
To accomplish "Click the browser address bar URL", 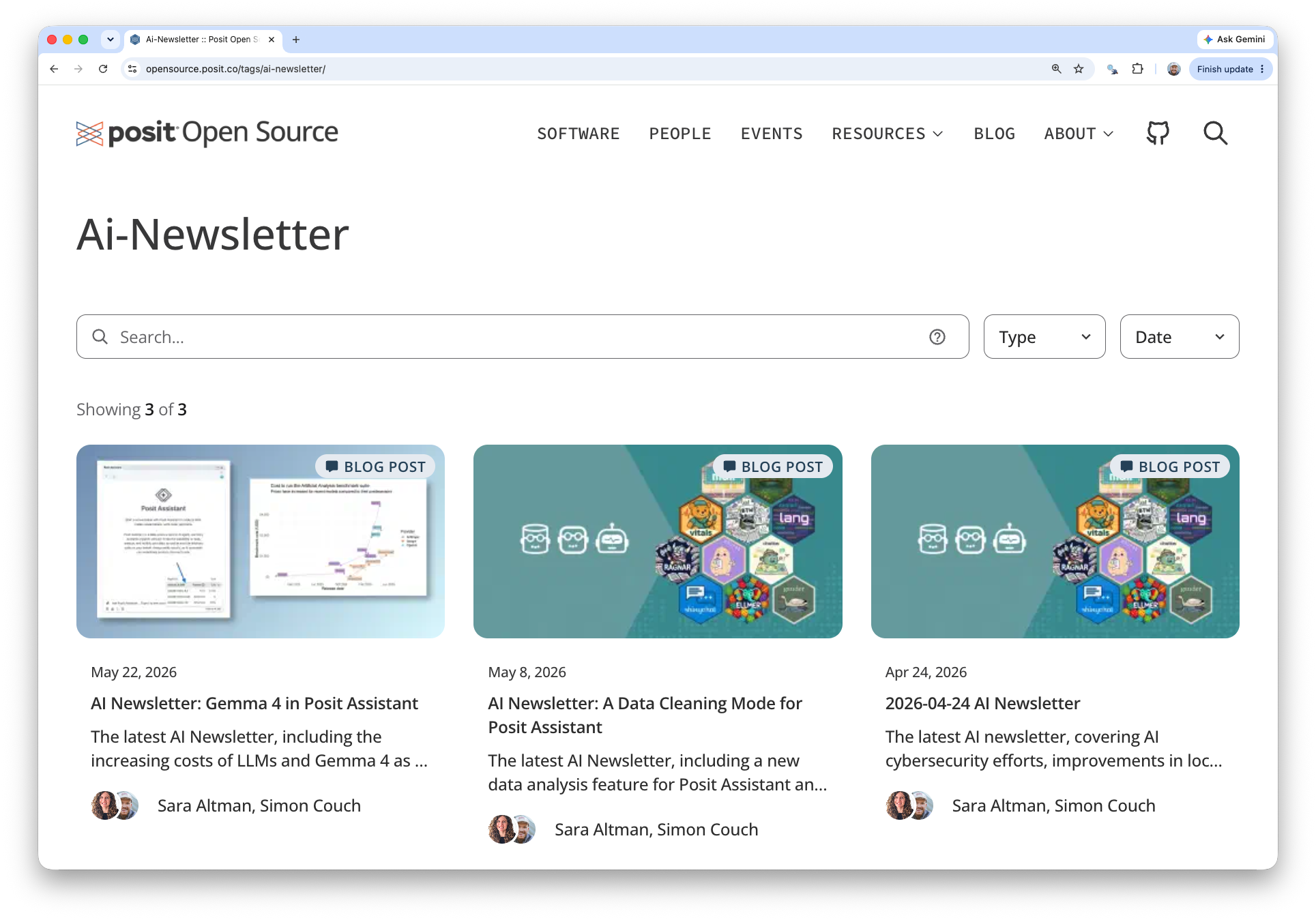I will (x=235, y=69).
